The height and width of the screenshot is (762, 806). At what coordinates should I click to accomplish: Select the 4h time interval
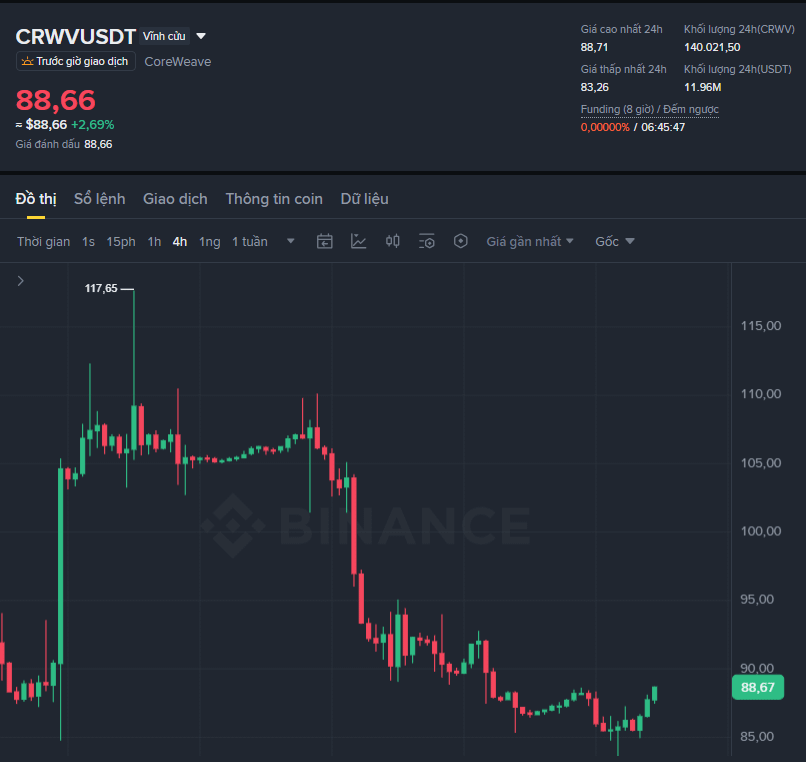pyautogui.click(x=180, y=242)
